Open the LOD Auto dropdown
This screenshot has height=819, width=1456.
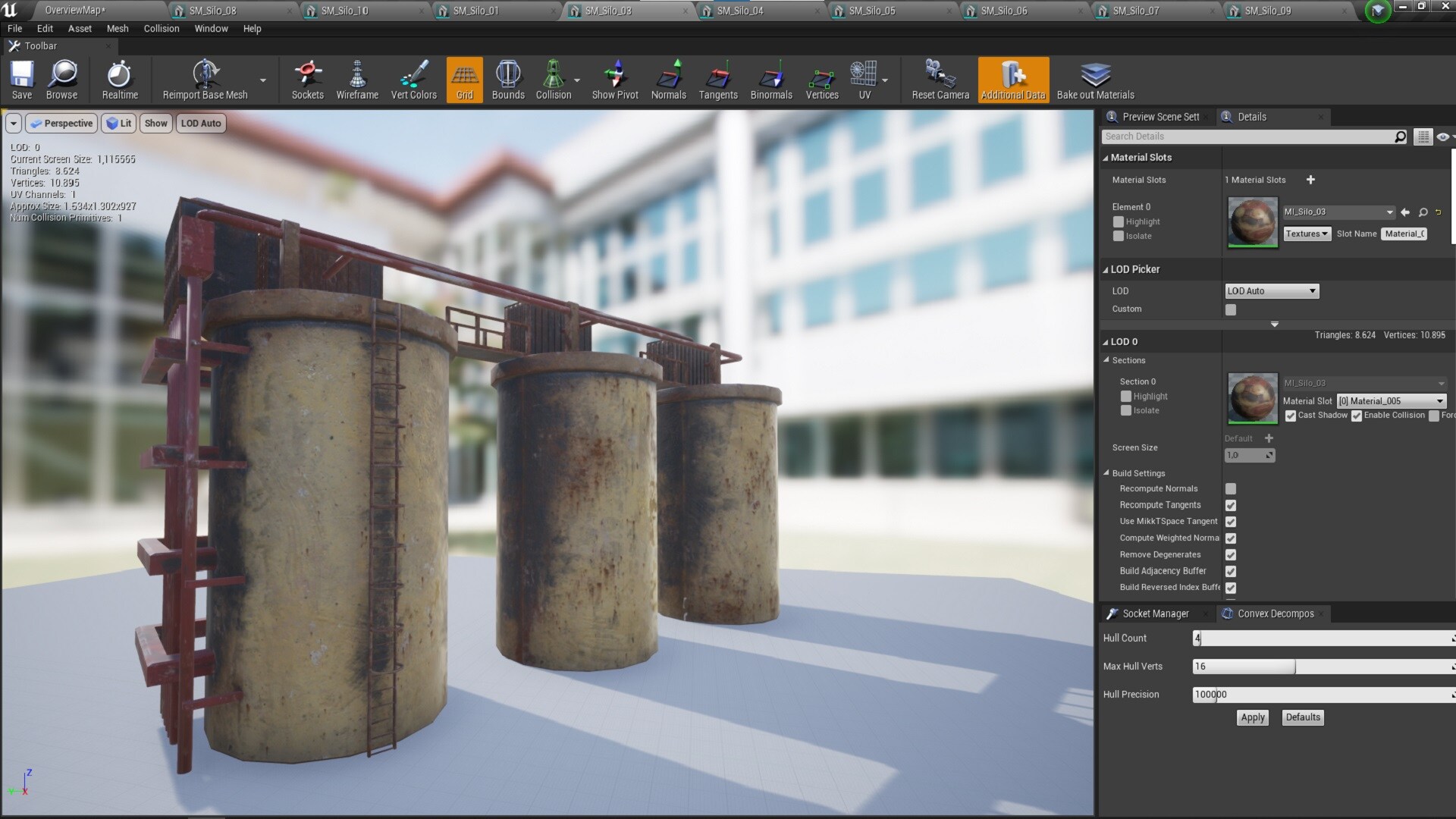pos(1271,290)
